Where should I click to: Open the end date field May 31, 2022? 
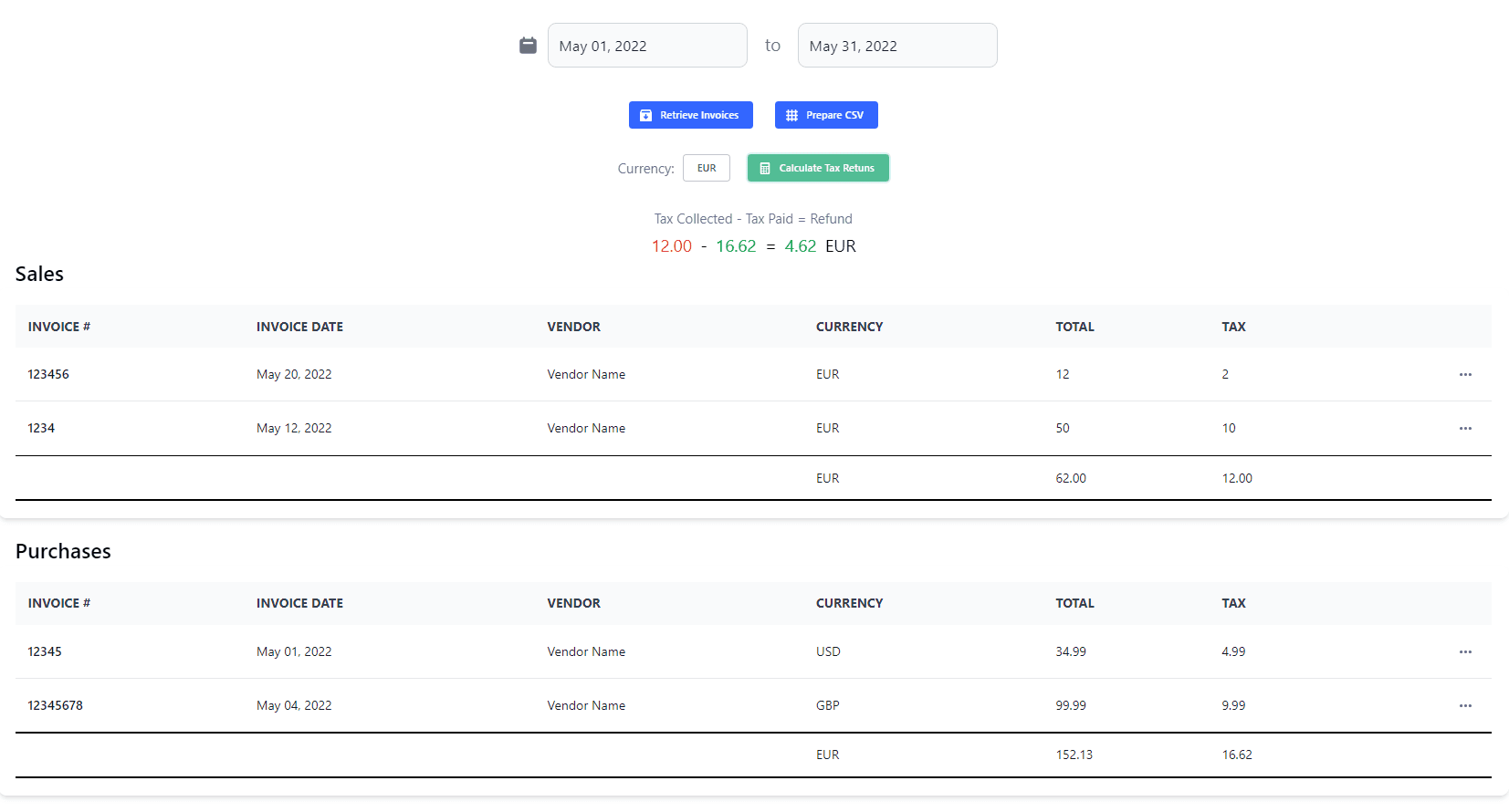897,46
